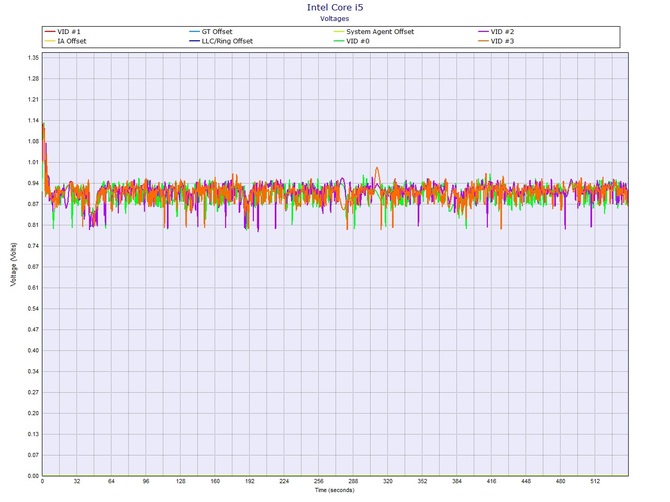Viewport: 670px width, 502px height.
Task: Select the VID #0 legend entry
Action: (x=351, y=41)
